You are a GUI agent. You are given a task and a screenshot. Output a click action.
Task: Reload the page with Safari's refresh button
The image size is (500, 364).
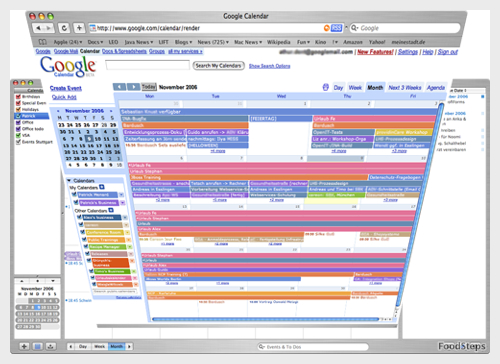click(x=64, y=28)
